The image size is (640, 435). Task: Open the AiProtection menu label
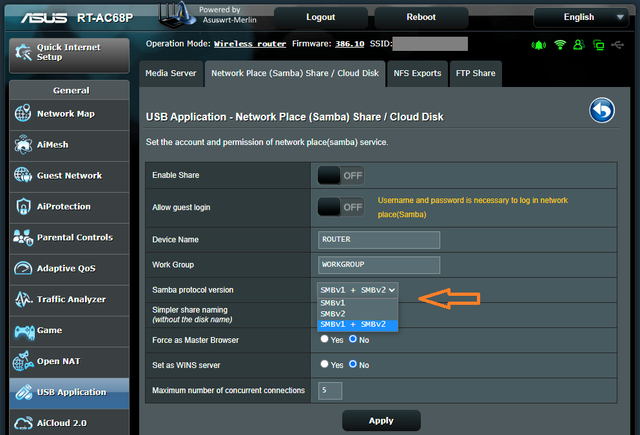64,206
